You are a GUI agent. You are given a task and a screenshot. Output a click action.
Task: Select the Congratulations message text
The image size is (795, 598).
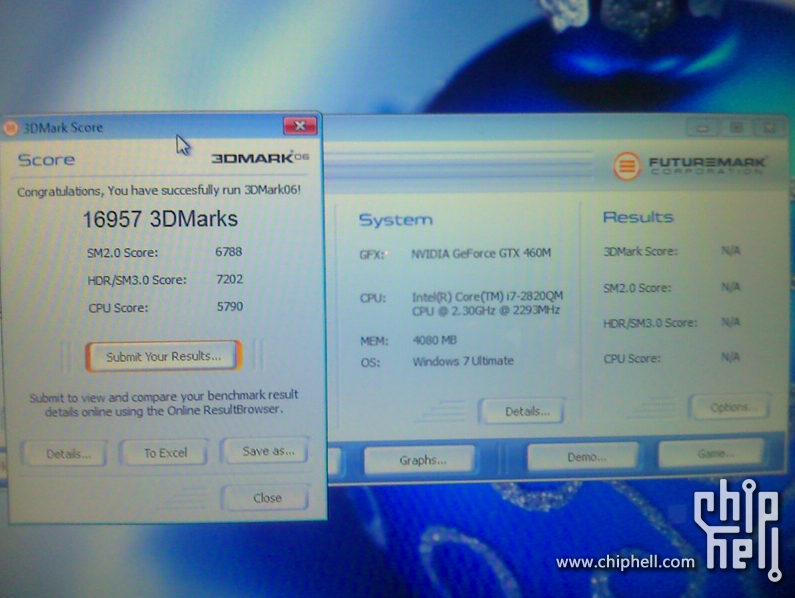pos(159,191)
